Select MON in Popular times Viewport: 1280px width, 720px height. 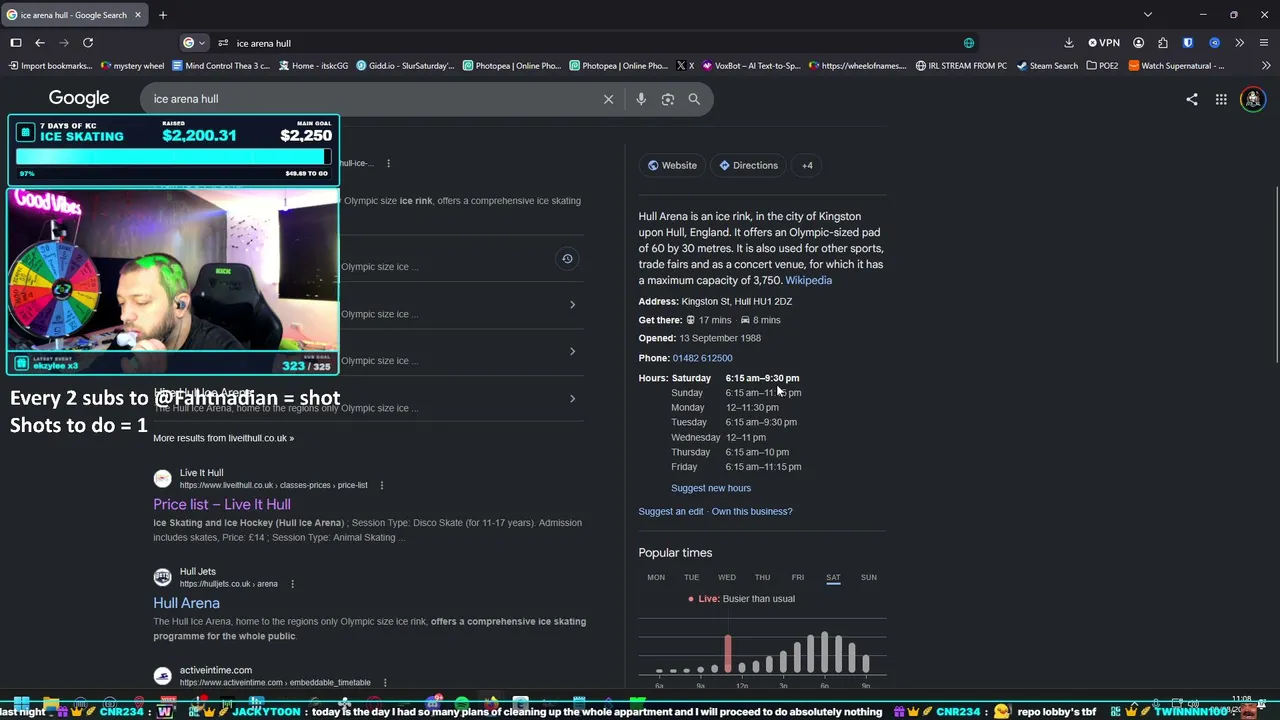coord(656,577)
